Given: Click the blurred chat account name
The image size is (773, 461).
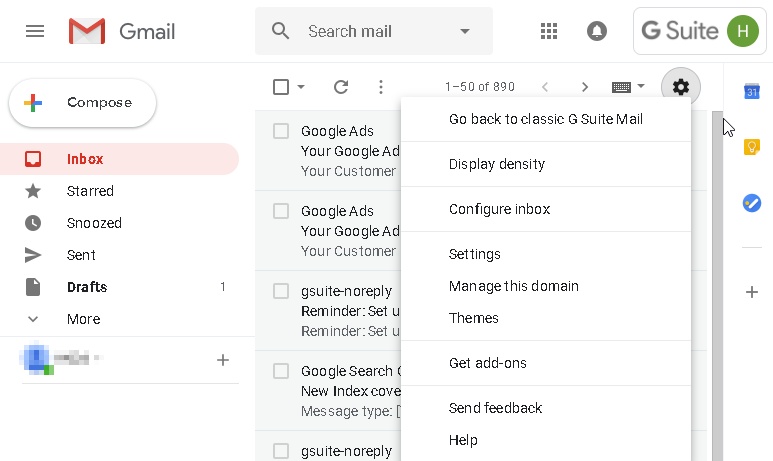Looking at the screenshot, I should click(x=78, y=358).
